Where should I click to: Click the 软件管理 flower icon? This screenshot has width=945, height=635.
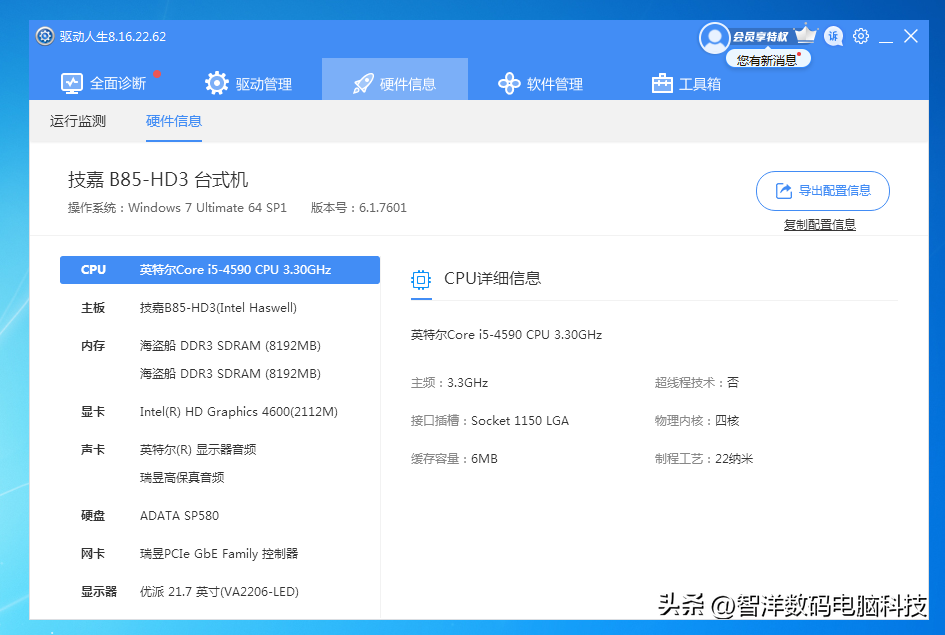[509, 83]
